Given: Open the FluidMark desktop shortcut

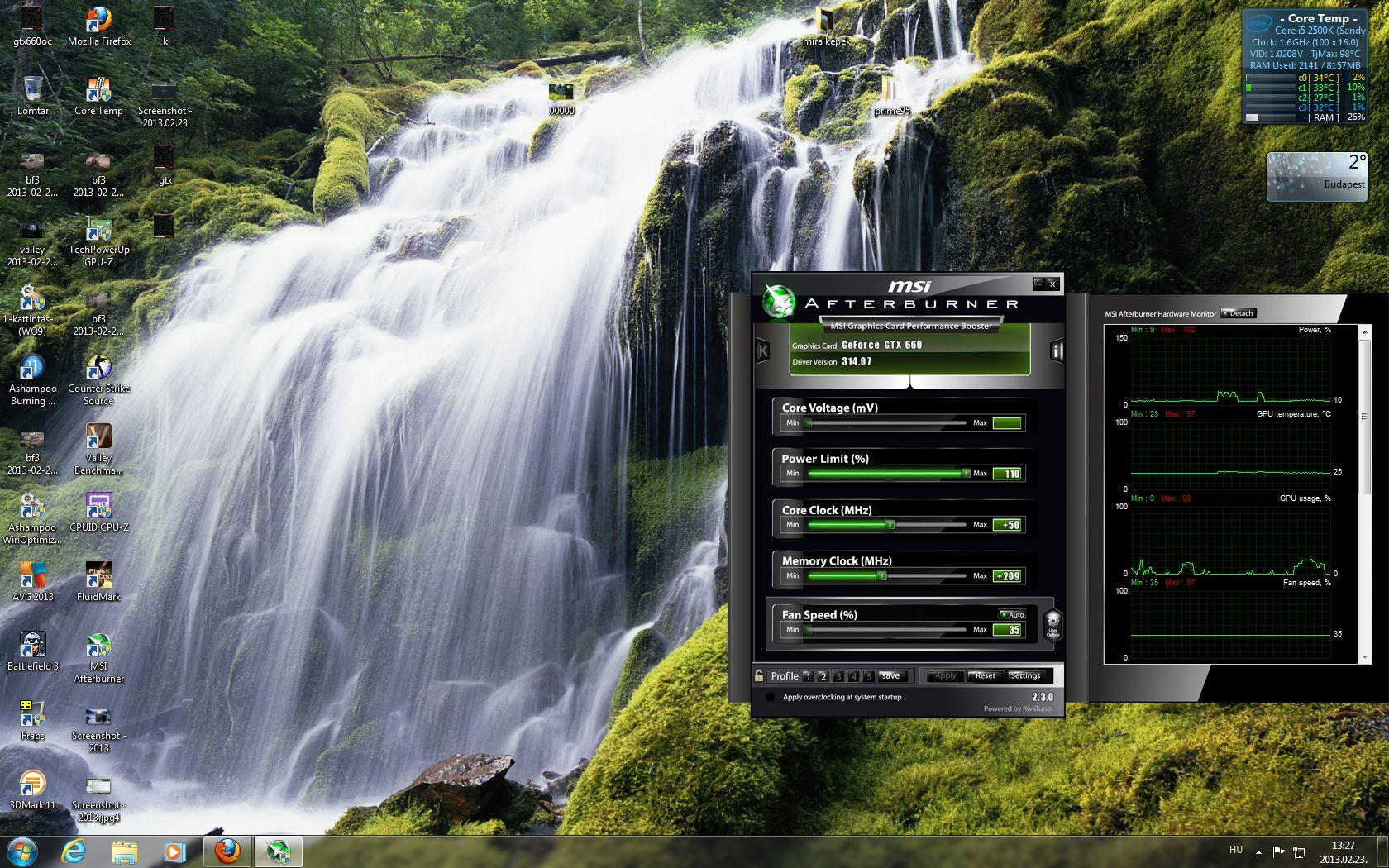Looking at the screenshot, I should coord(98,582).
